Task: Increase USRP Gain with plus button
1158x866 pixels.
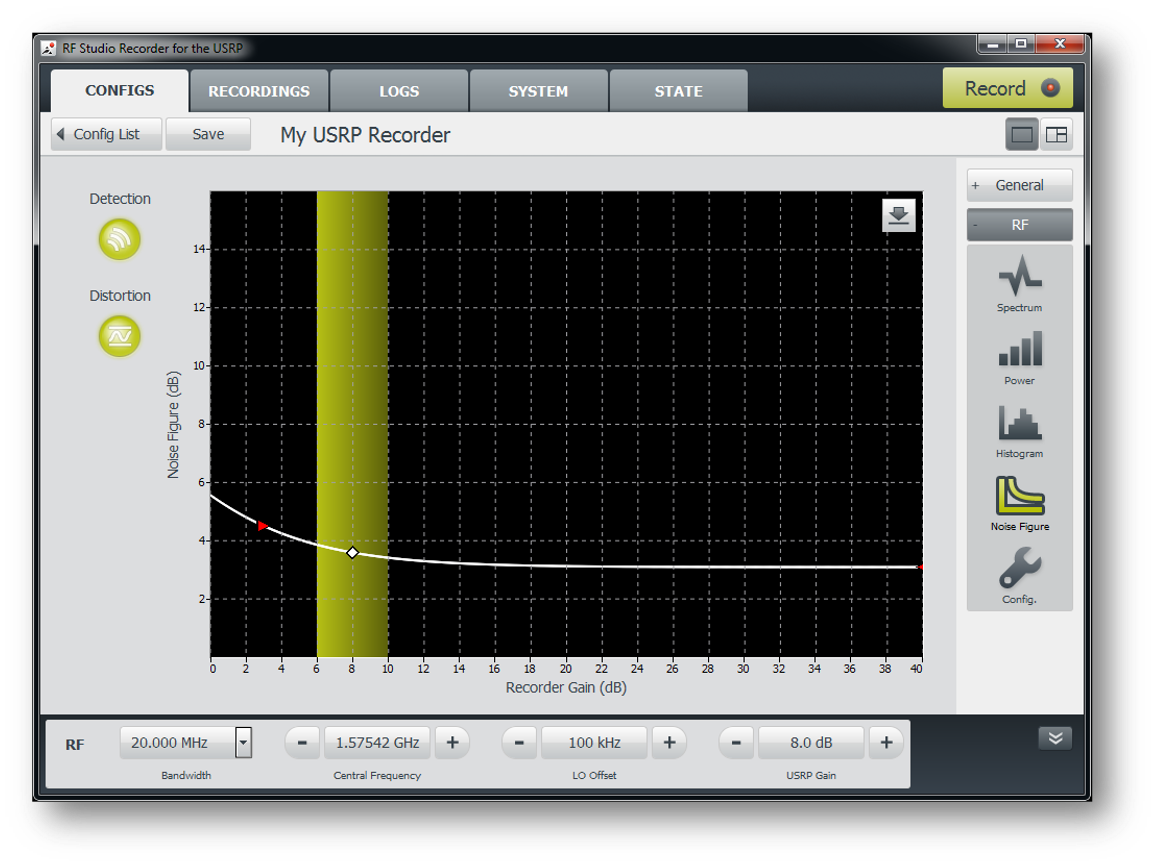Action: (x=886, y=742)
